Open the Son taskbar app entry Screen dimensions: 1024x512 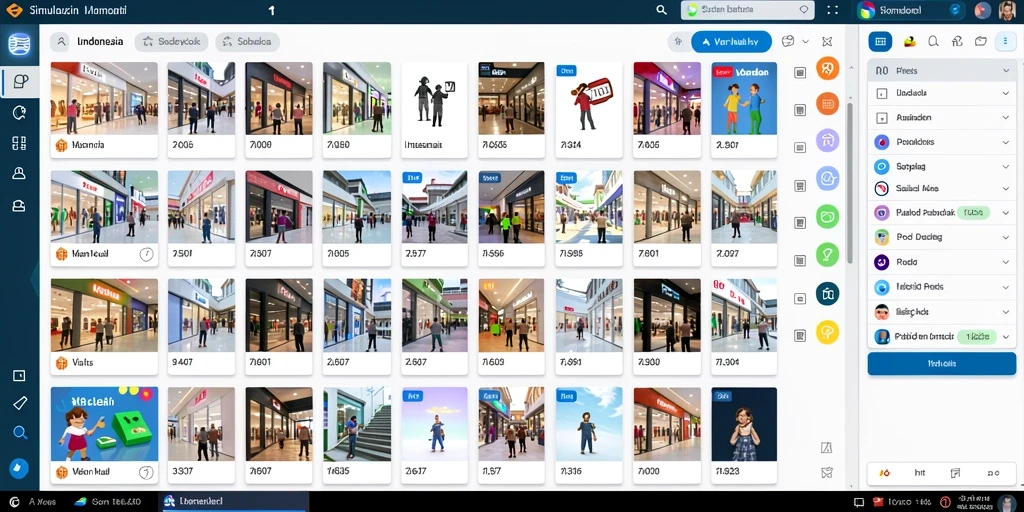coord(108,502)
